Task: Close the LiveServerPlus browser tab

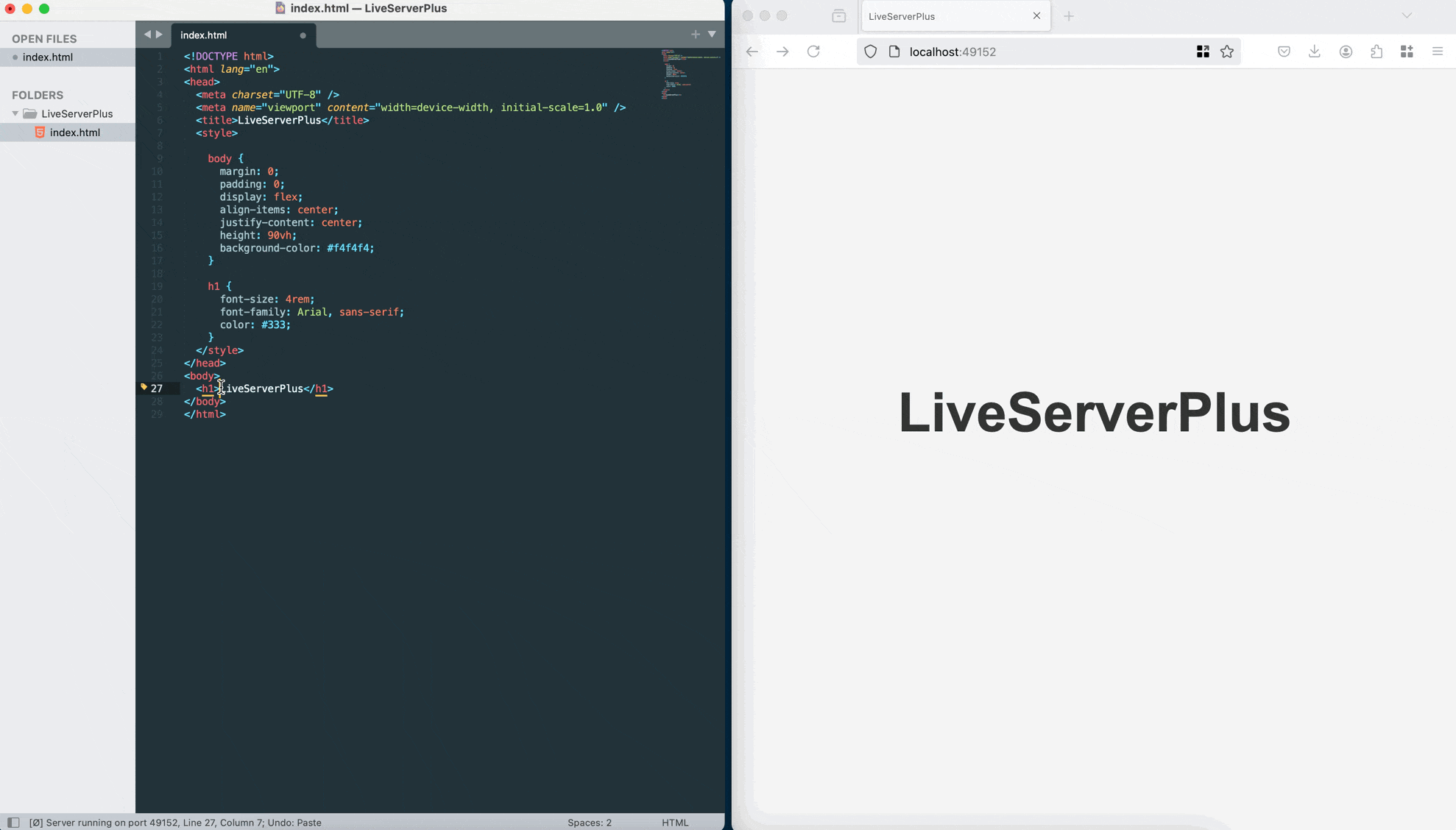Action: tap(1036, 15)
